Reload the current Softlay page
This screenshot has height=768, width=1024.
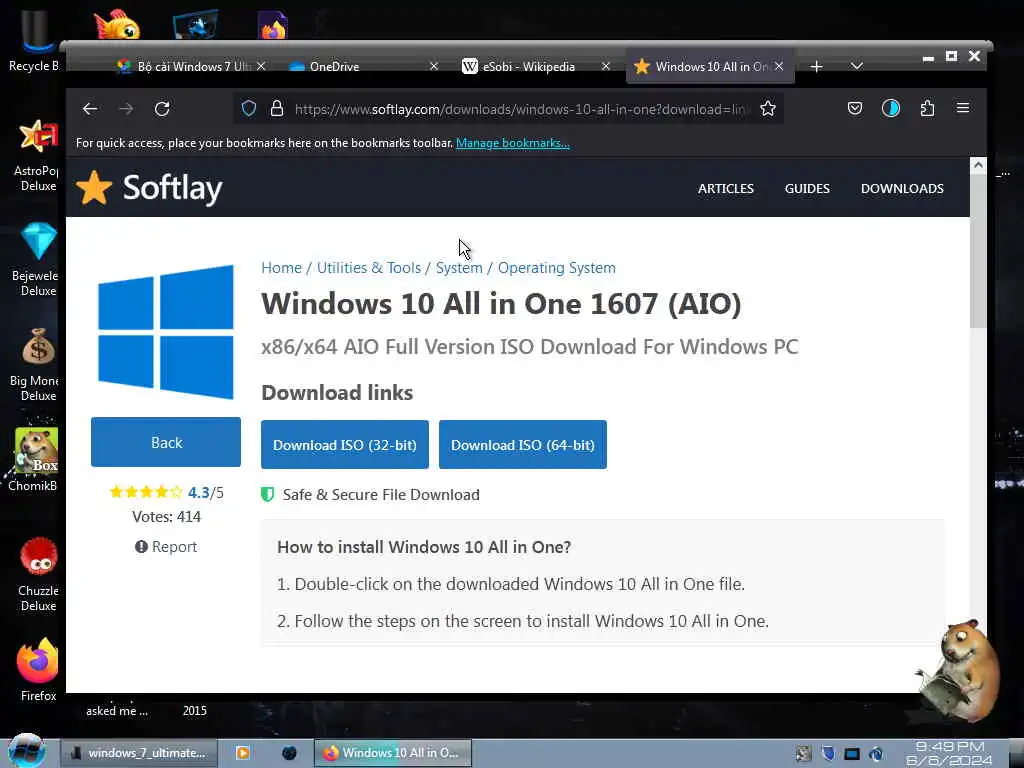click(162, 109)
